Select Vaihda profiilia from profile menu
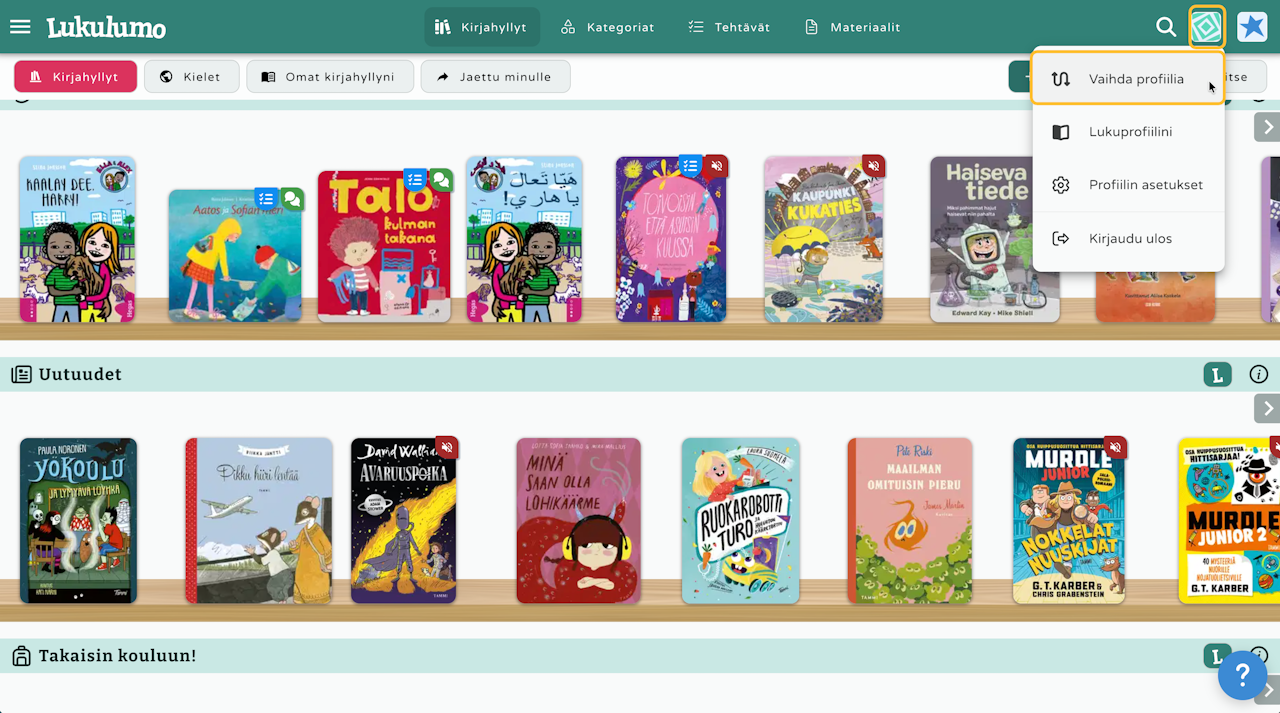This screenshot has height=713, width=1280. 1128,79
